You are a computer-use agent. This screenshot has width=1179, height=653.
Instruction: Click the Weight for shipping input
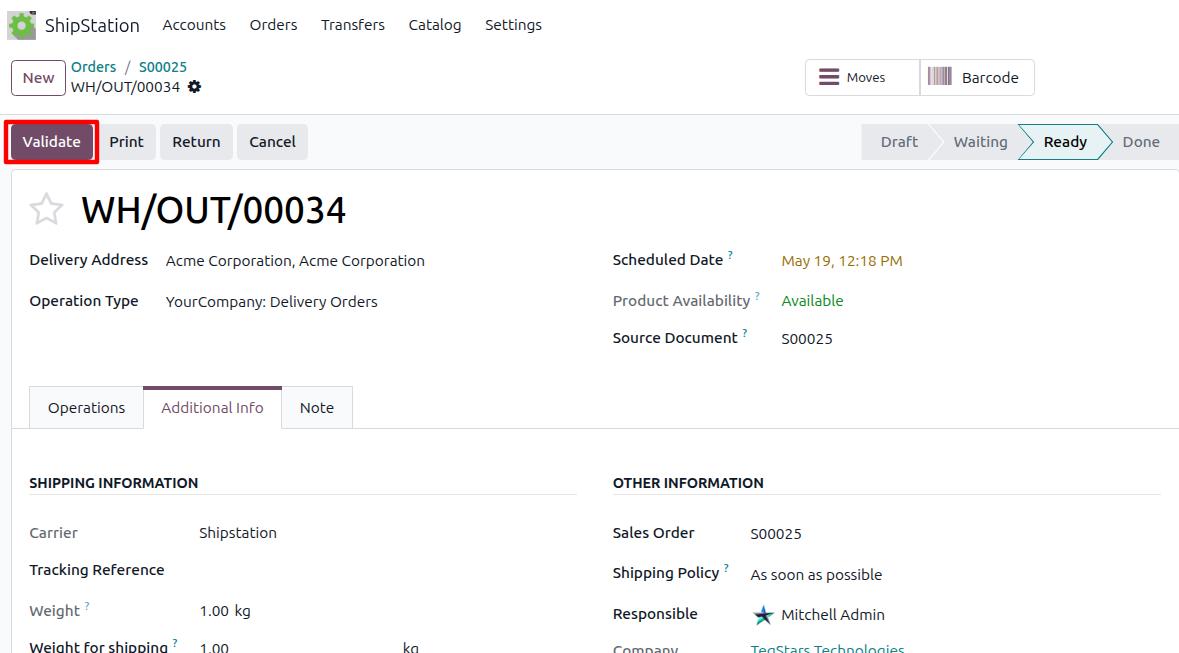(x=297, y=647)
